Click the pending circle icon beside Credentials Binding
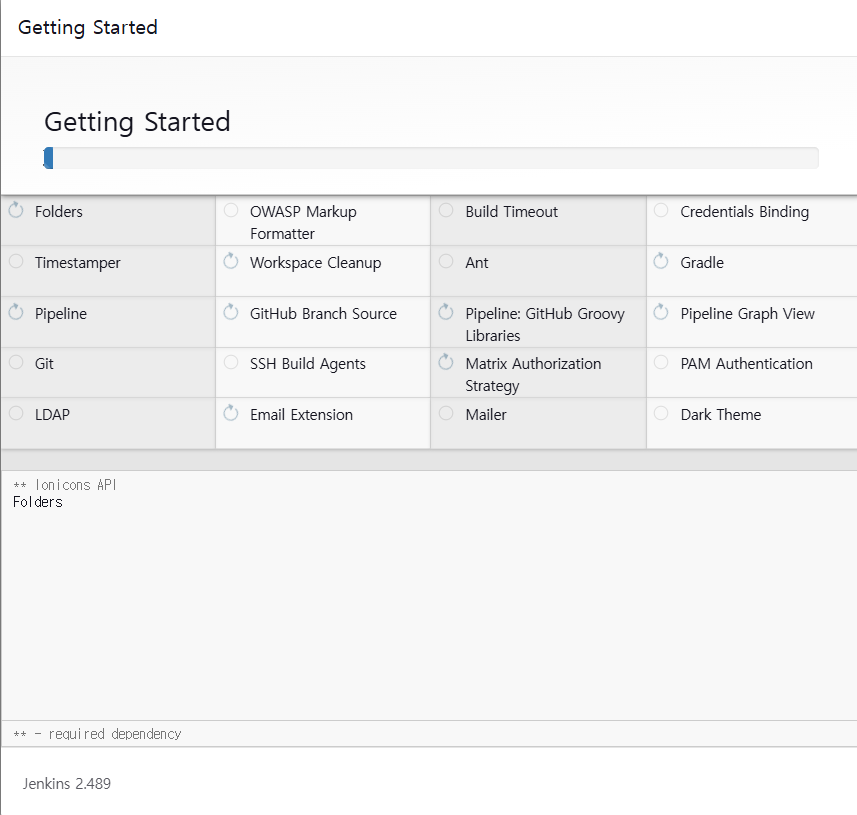The height and width of the screenshot is (815, 857). [x=661, y=210]
